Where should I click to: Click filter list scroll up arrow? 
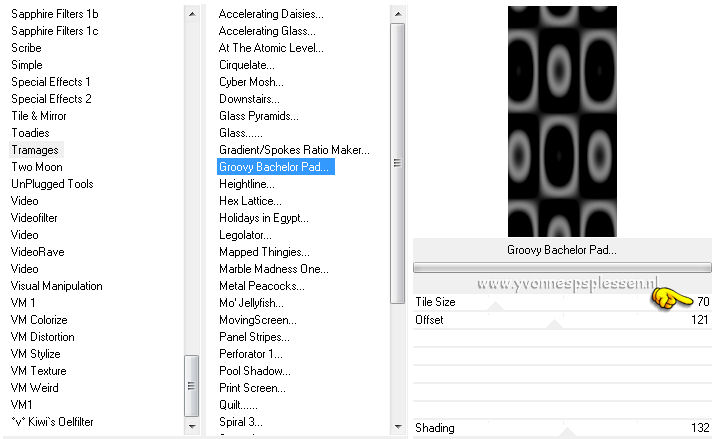[x=398, y=14]
